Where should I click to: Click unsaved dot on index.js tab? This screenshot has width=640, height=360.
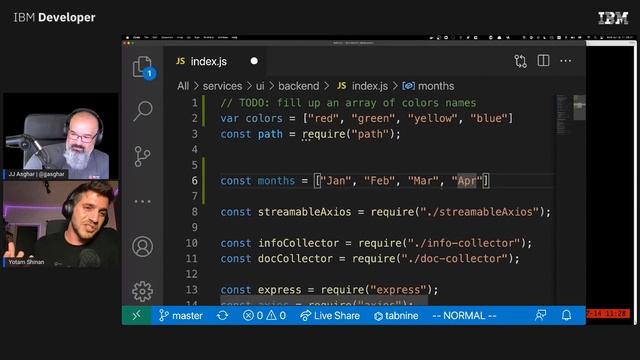pyautogui.click(x=254, y=61)
